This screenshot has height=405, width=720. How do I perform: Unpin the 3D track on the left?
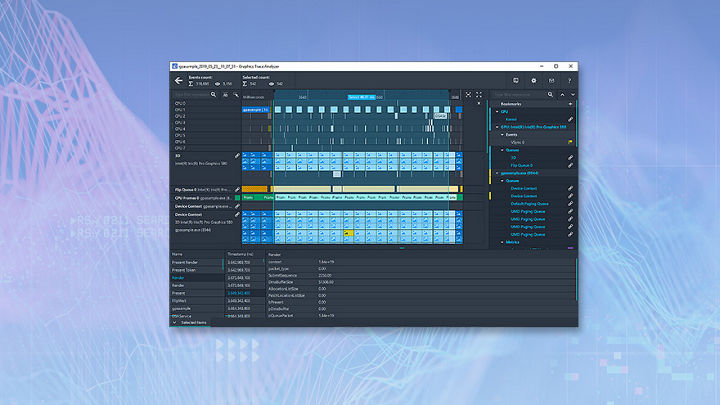click(237, 156)
